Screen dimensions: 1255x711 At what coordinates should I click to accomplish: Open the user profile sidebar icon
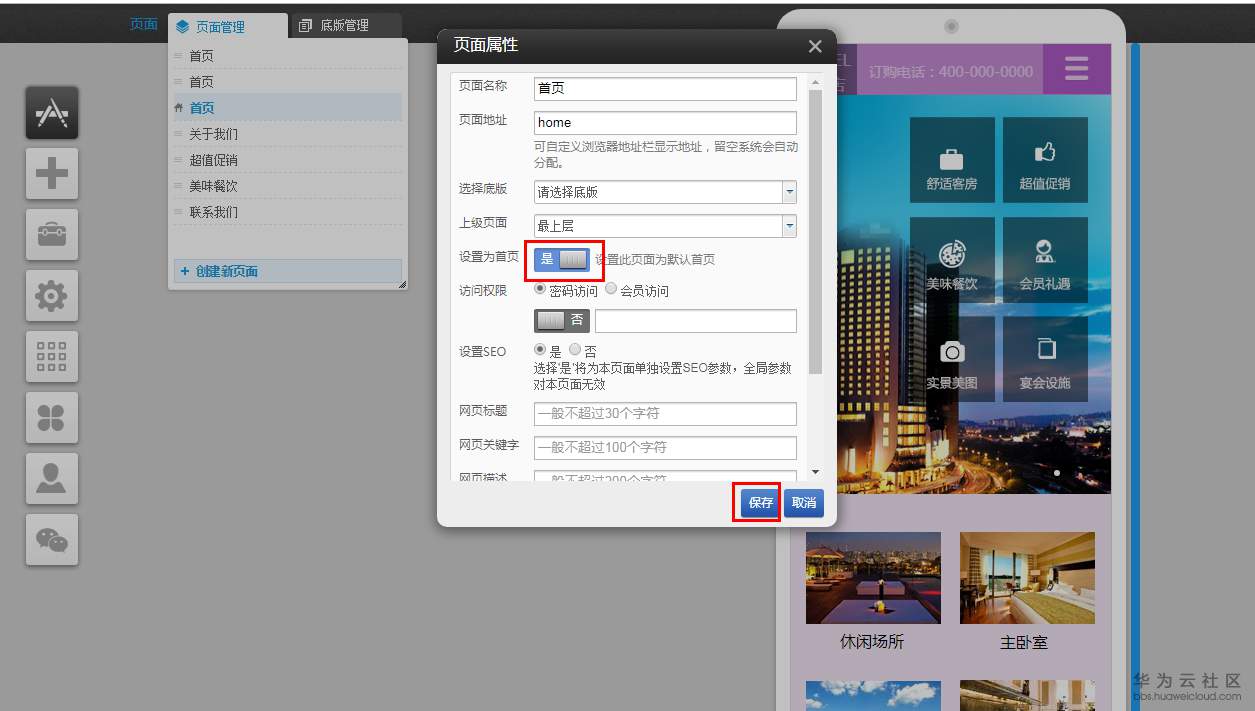click(x=52, y=479)
